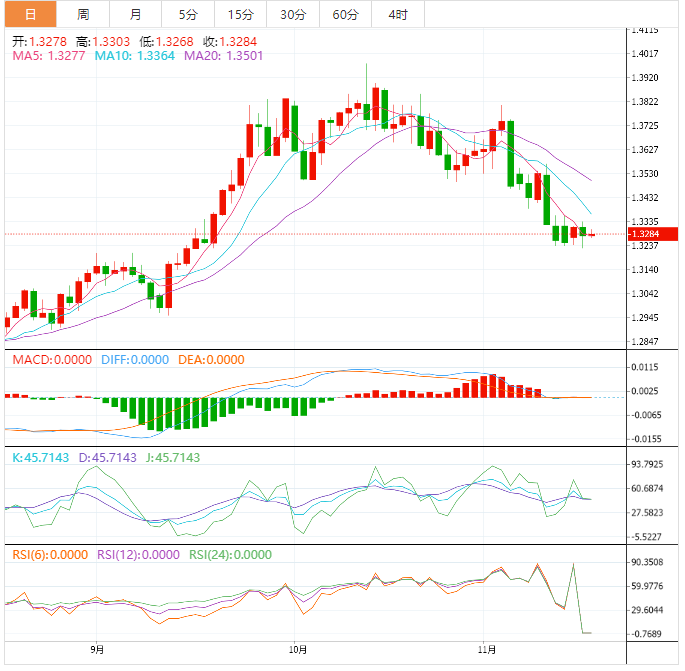
Task: Click the -5.5227 KDJ axis label
Action: 646,537
